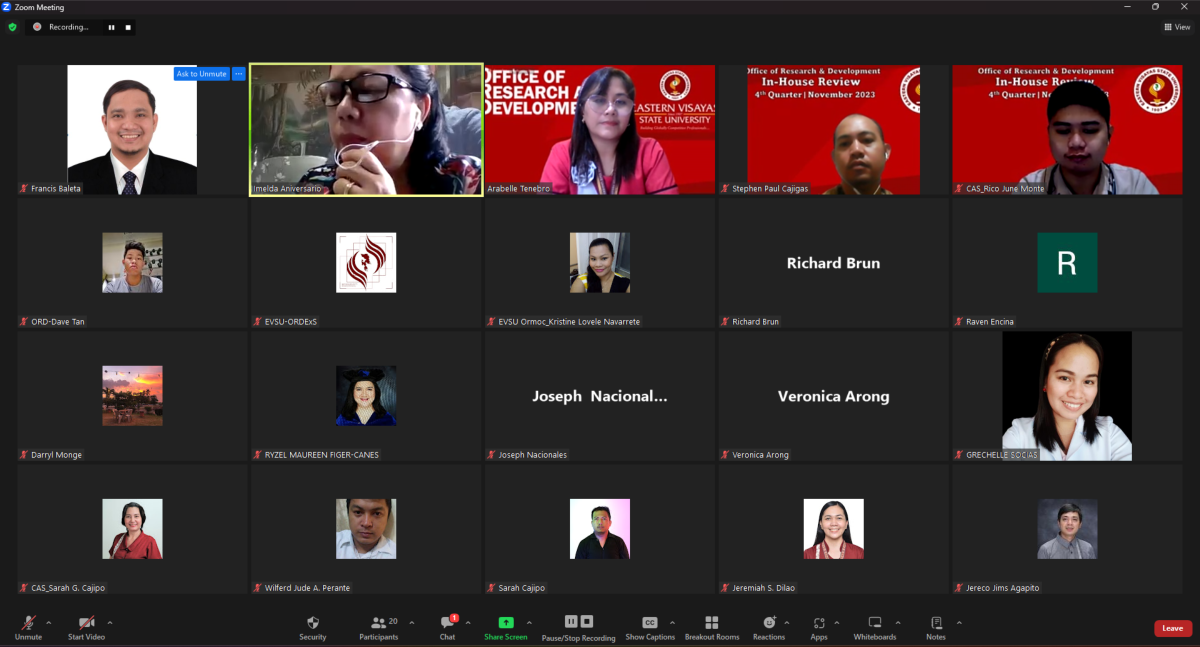Select Grechelle Socias's video tile

[x=1066, y=396]
